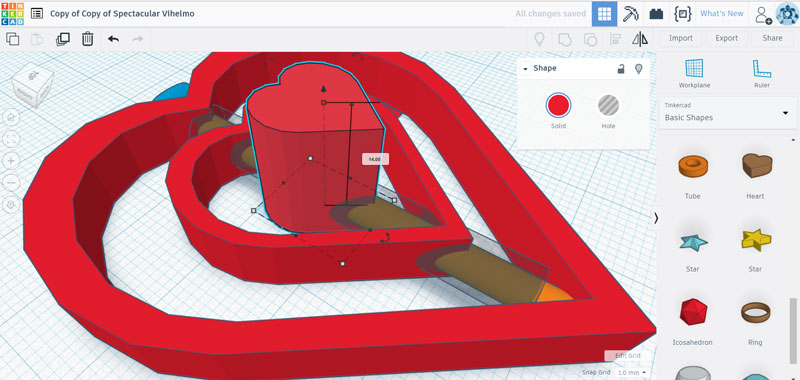Click the Zoom out button
Viewport: 800px width, 380px height.
pos(11,182)
